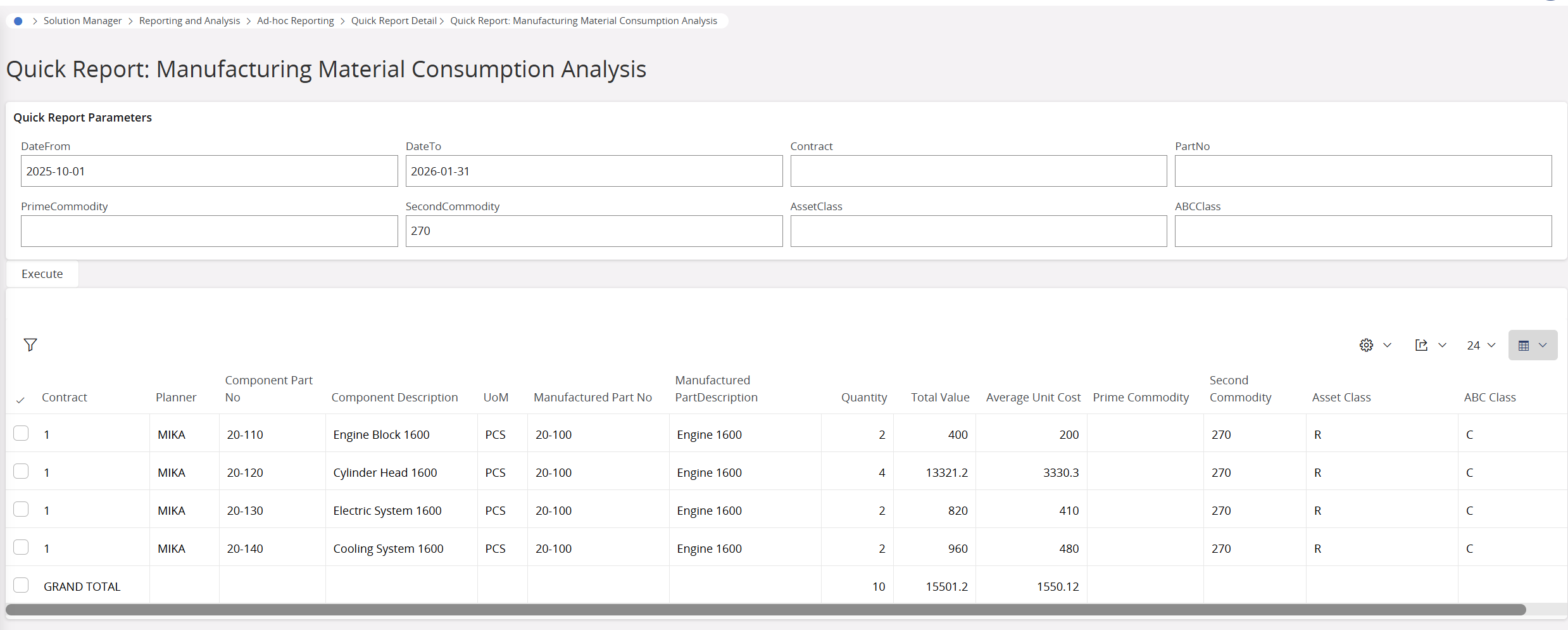This screenshot has height=630, width=1568.
Task: Open Quick Report Detail from the breadcrumb trail
Action: point(393,20)
